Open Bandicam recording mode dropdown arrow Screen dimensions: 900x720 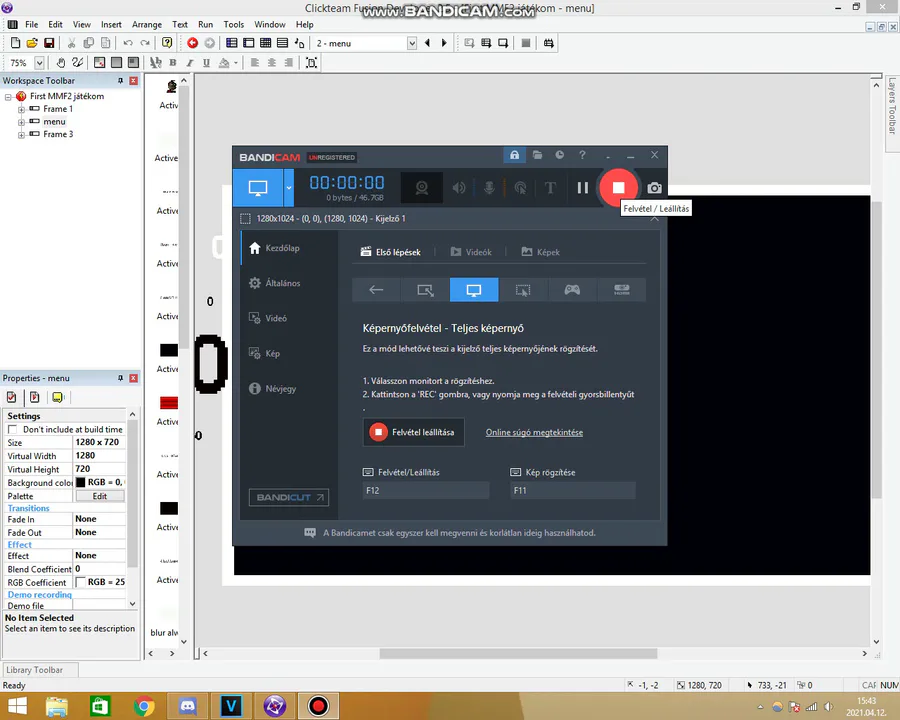pos(289,188)
